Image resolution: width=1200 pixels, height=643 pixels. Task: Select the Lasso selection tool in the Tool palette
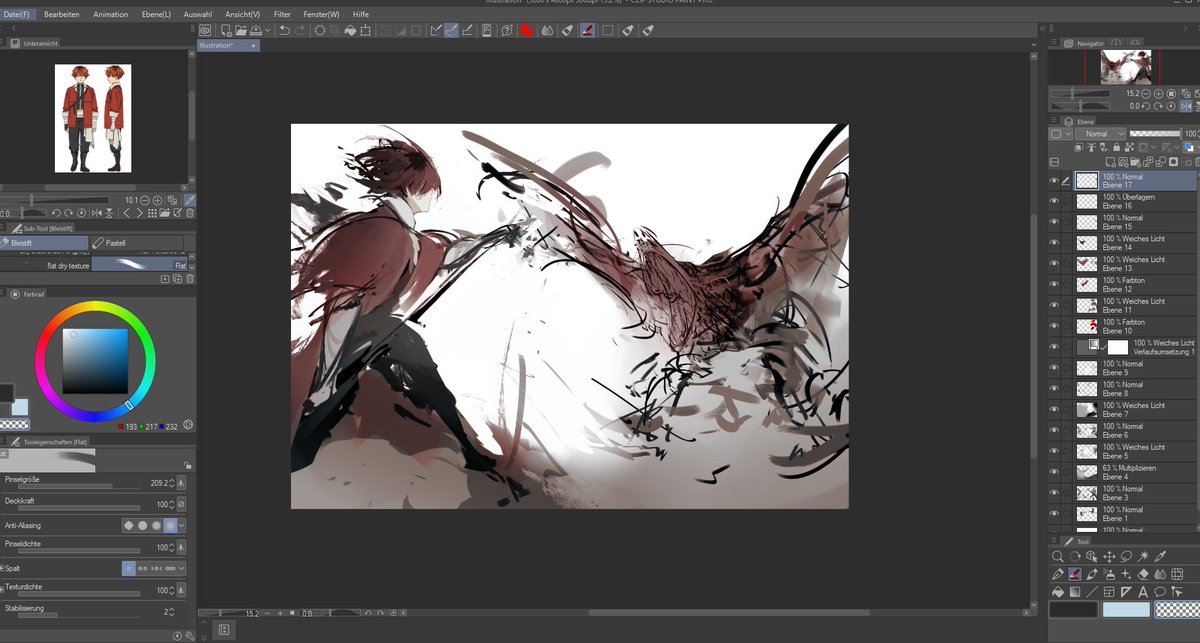coord(1126,556)
